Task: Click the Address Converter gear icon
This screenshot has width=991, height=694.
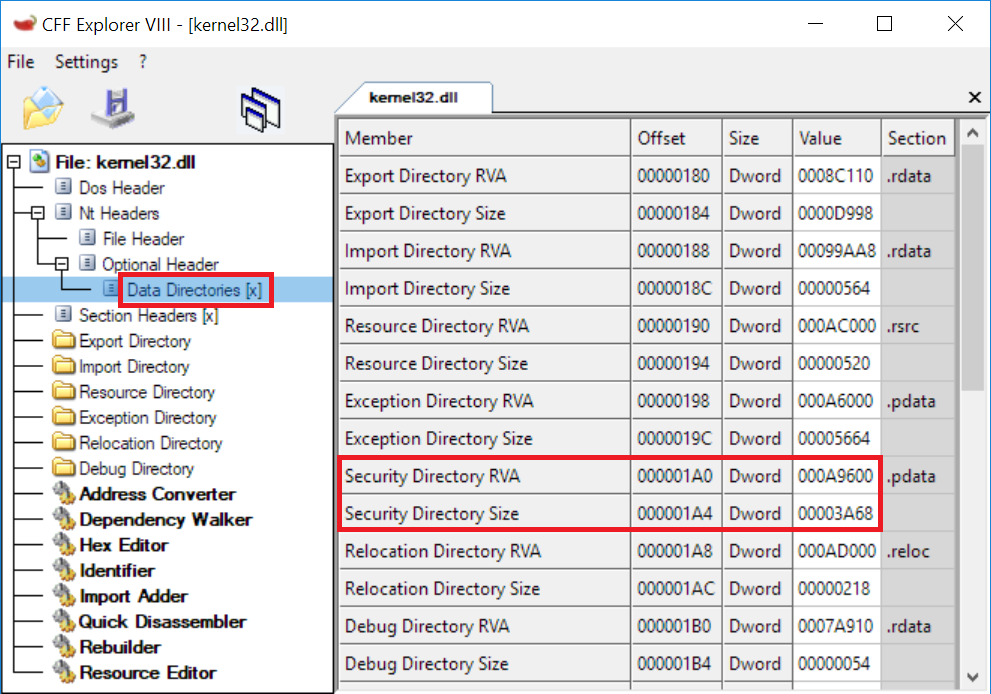Action: coord(64,494)
